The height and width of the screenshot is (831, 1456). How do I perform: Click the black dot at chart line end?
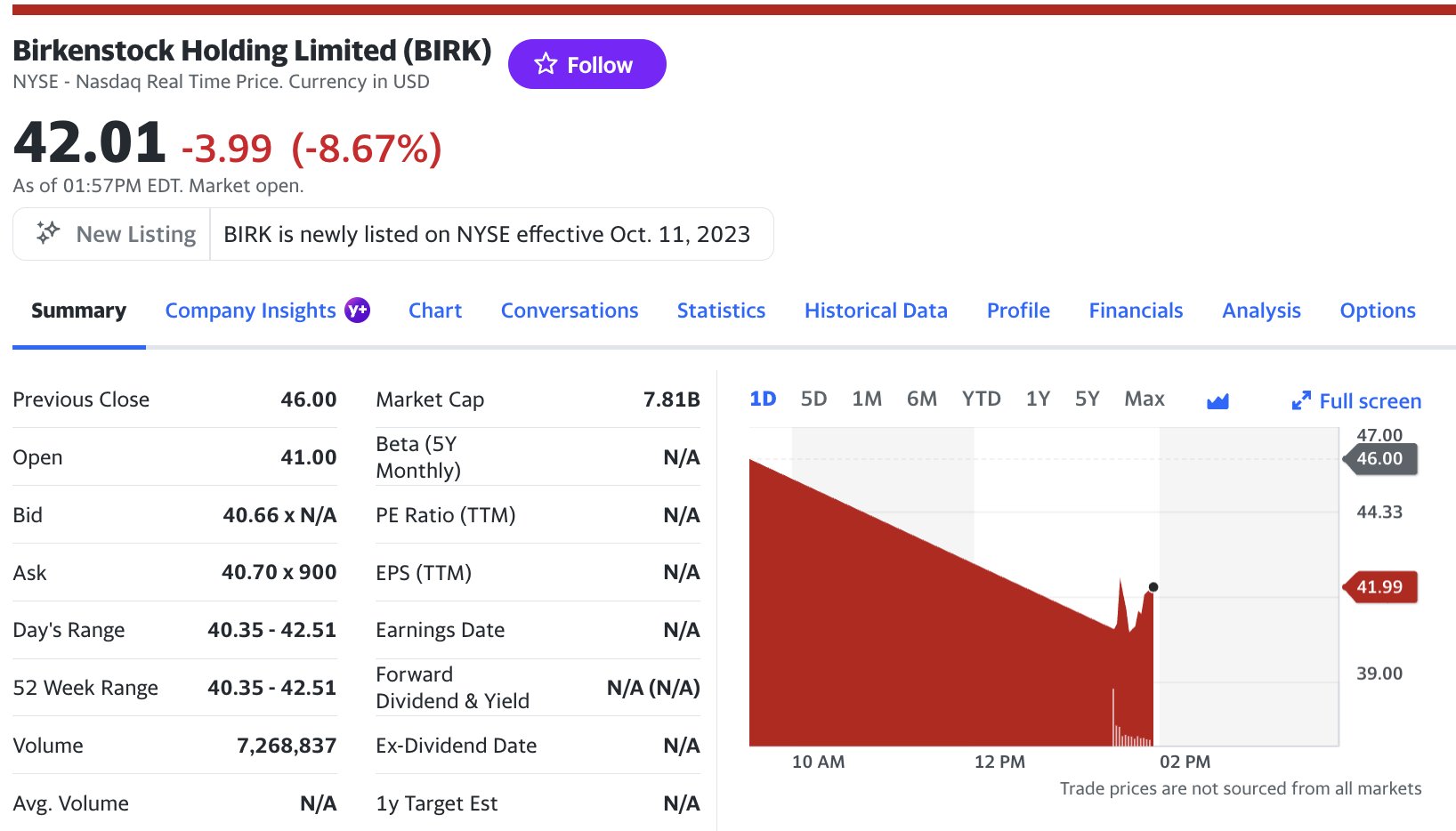click(x=1153, y=587)
